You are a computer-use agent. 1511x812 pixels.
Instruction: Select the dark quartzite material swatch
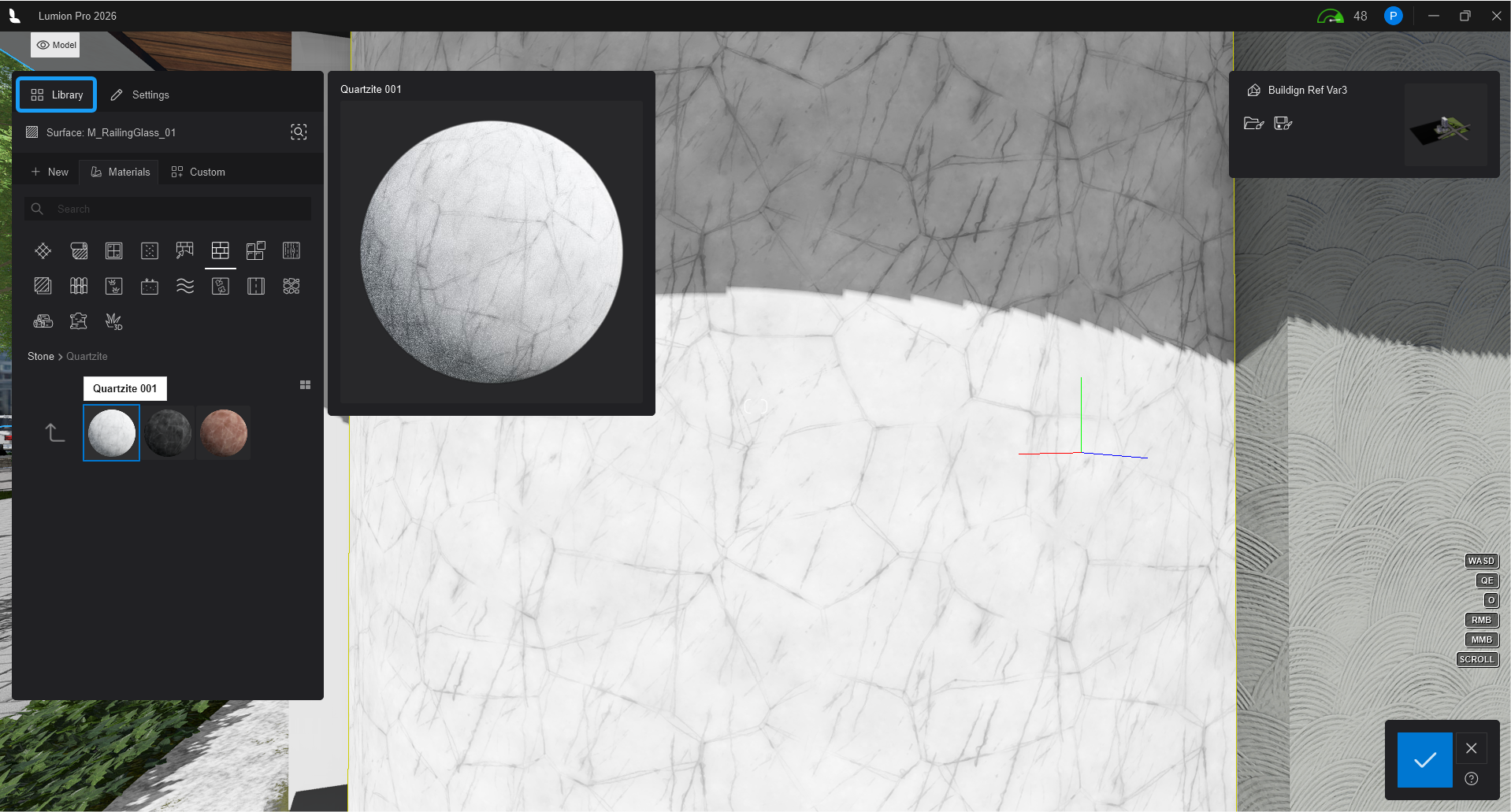[x=168, y=432]
